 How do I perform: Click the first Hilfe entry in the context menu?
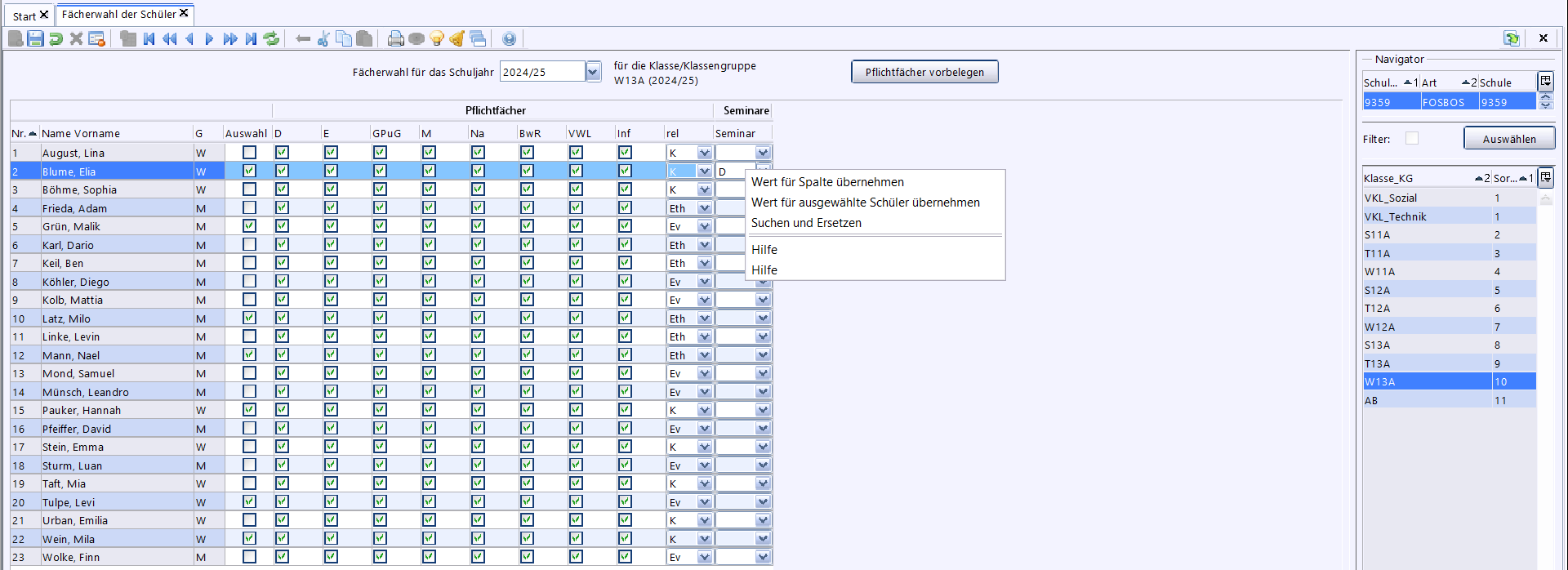pos(764,250)
